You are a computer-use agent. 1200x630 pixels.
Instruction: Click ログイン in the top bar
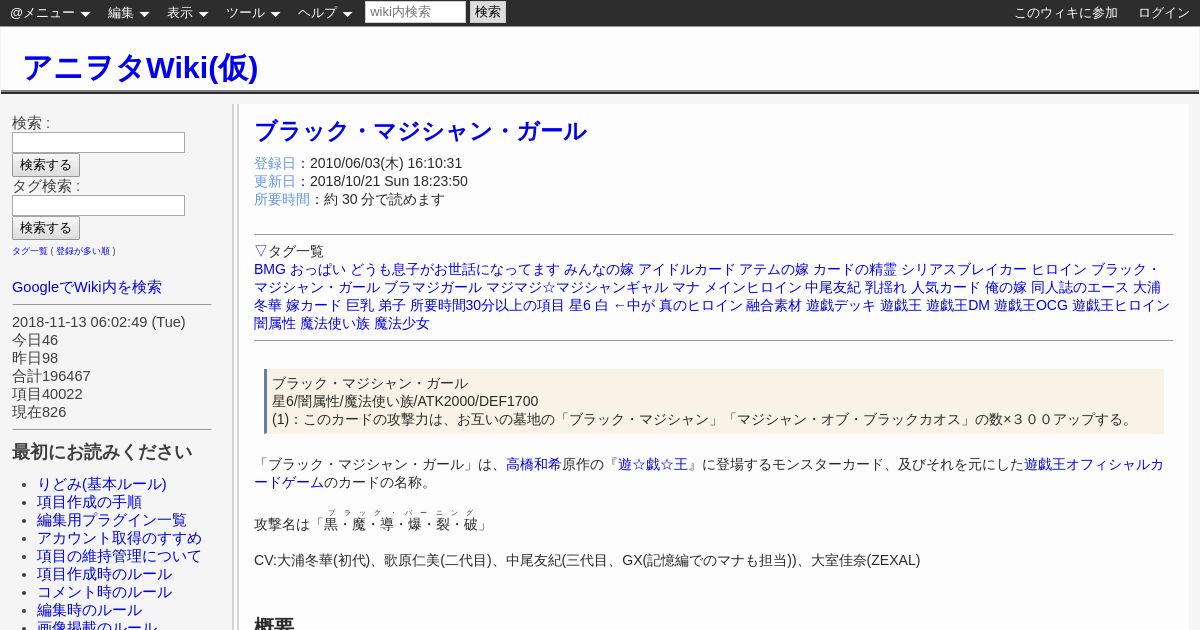1164,13
